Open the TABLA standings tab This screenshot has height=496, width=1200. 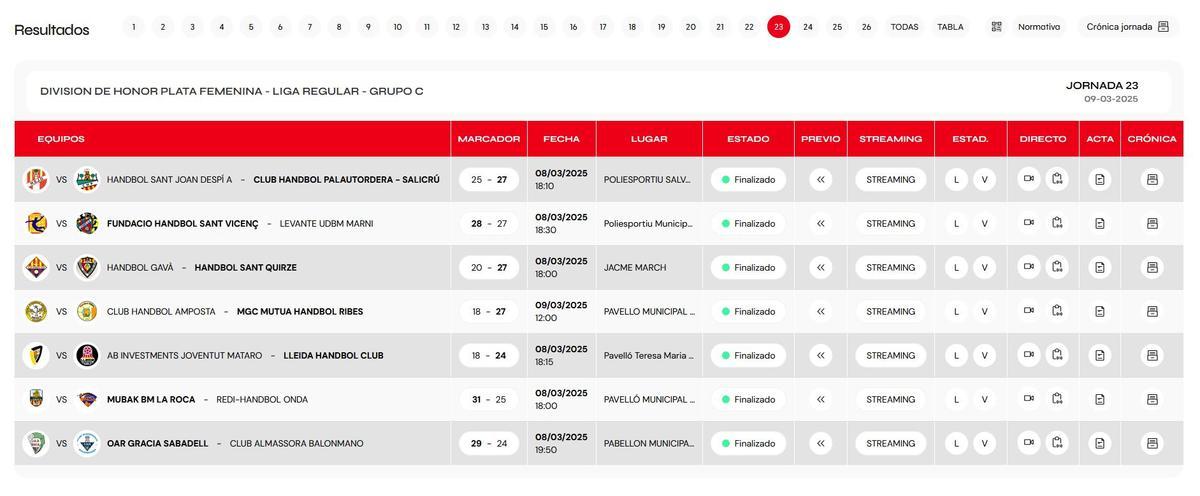tap(950, 27)
